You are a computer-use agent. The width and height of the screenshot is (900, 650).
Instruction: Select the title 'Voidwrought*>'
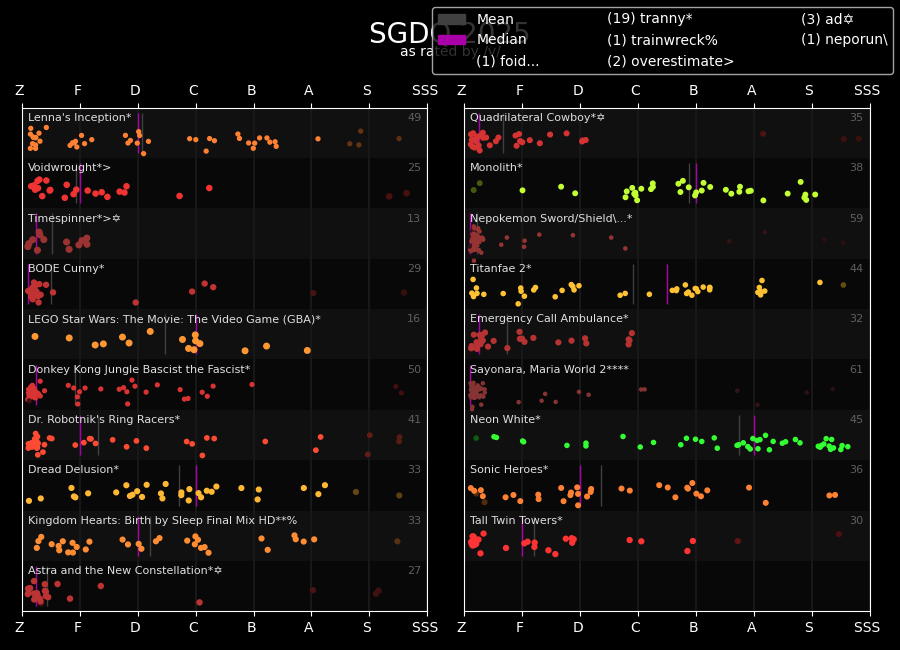[69, 167]
